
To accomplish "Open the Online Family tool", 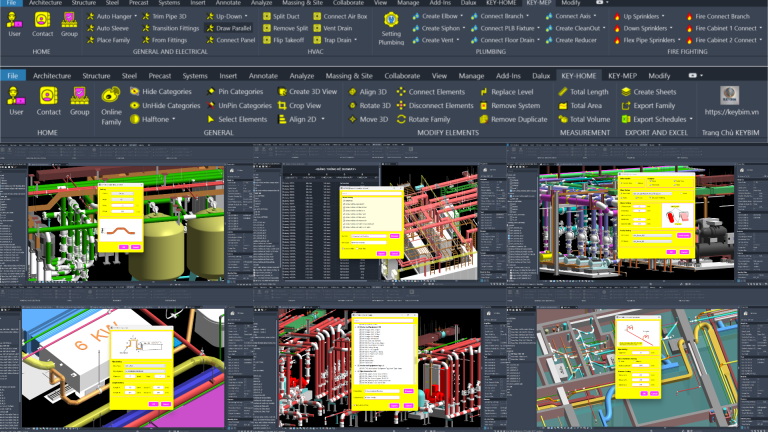I will pos(111,106).
